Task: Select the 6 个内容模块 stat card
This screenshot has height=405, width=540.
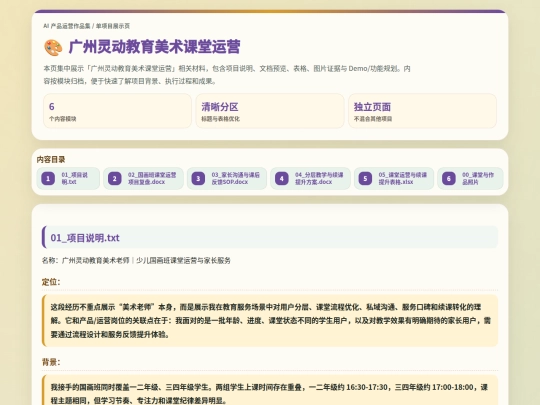Action: 117,111
